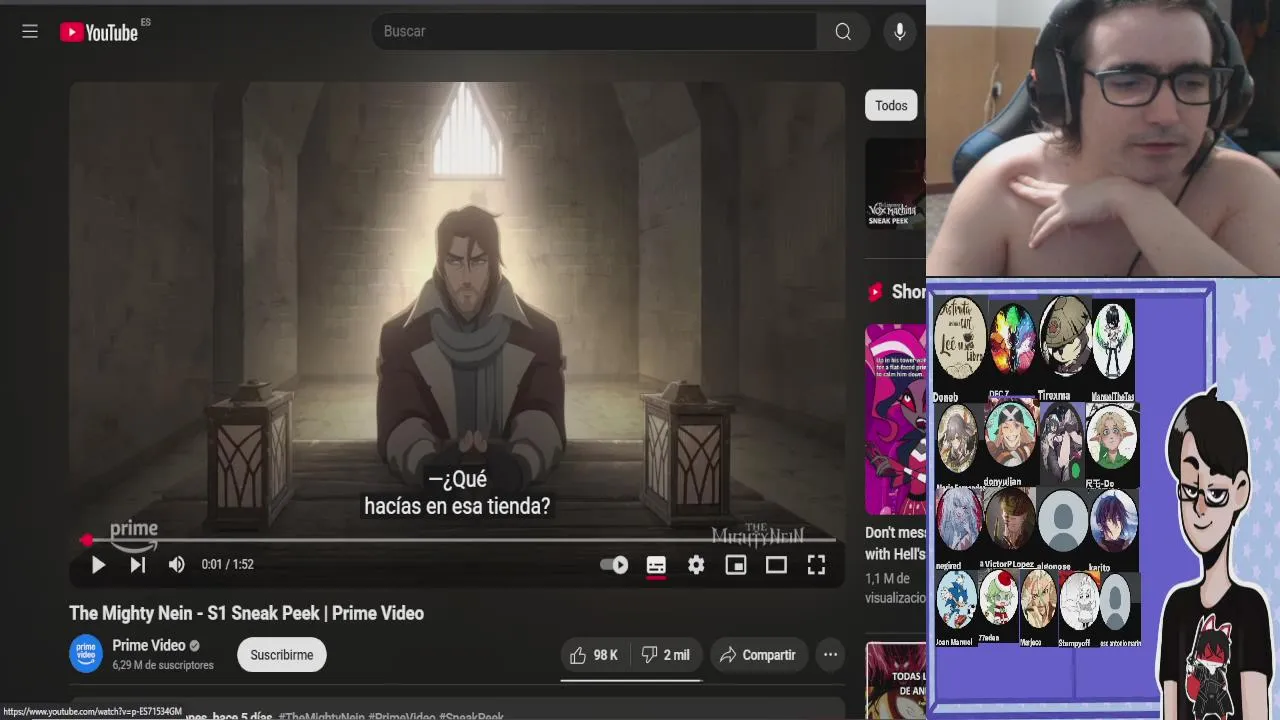Click the Suscribirme button
The width and height of the screenshot is (1280, 720).
point(282,655)
